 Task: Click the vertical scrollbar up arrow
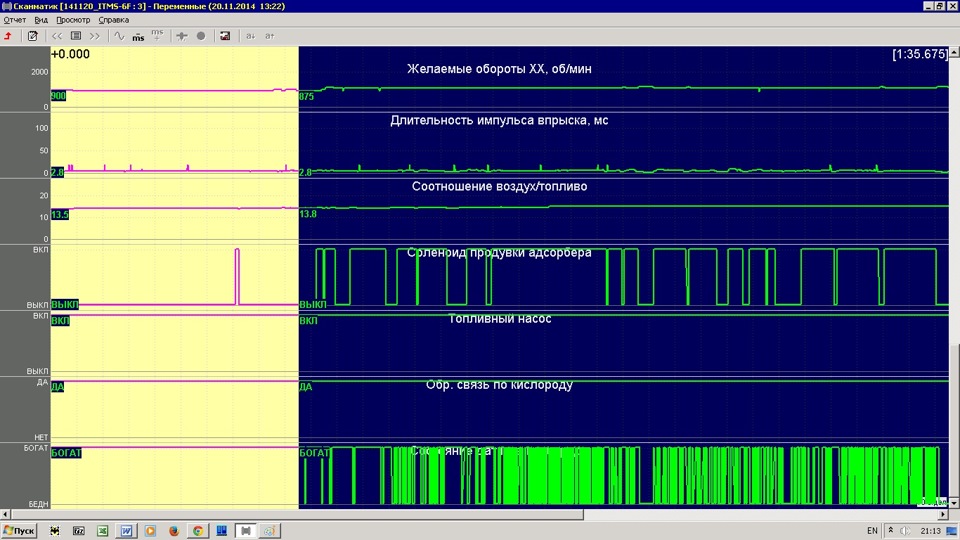954,53
